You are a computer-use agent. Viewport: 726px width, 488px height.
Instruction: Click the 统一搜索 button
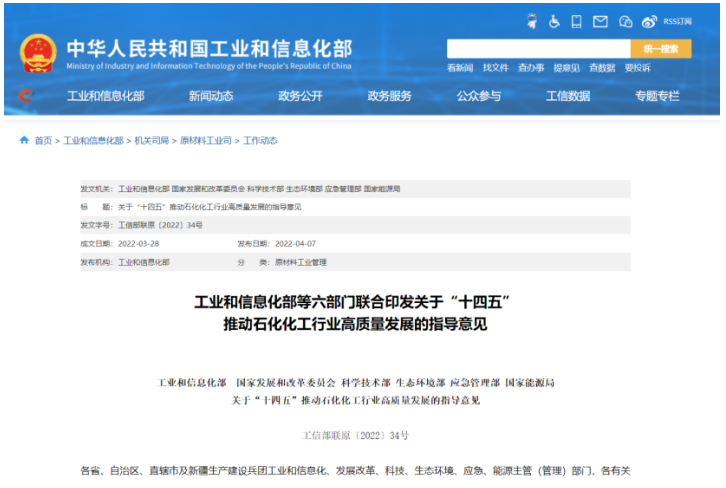(x=661, y=49)
